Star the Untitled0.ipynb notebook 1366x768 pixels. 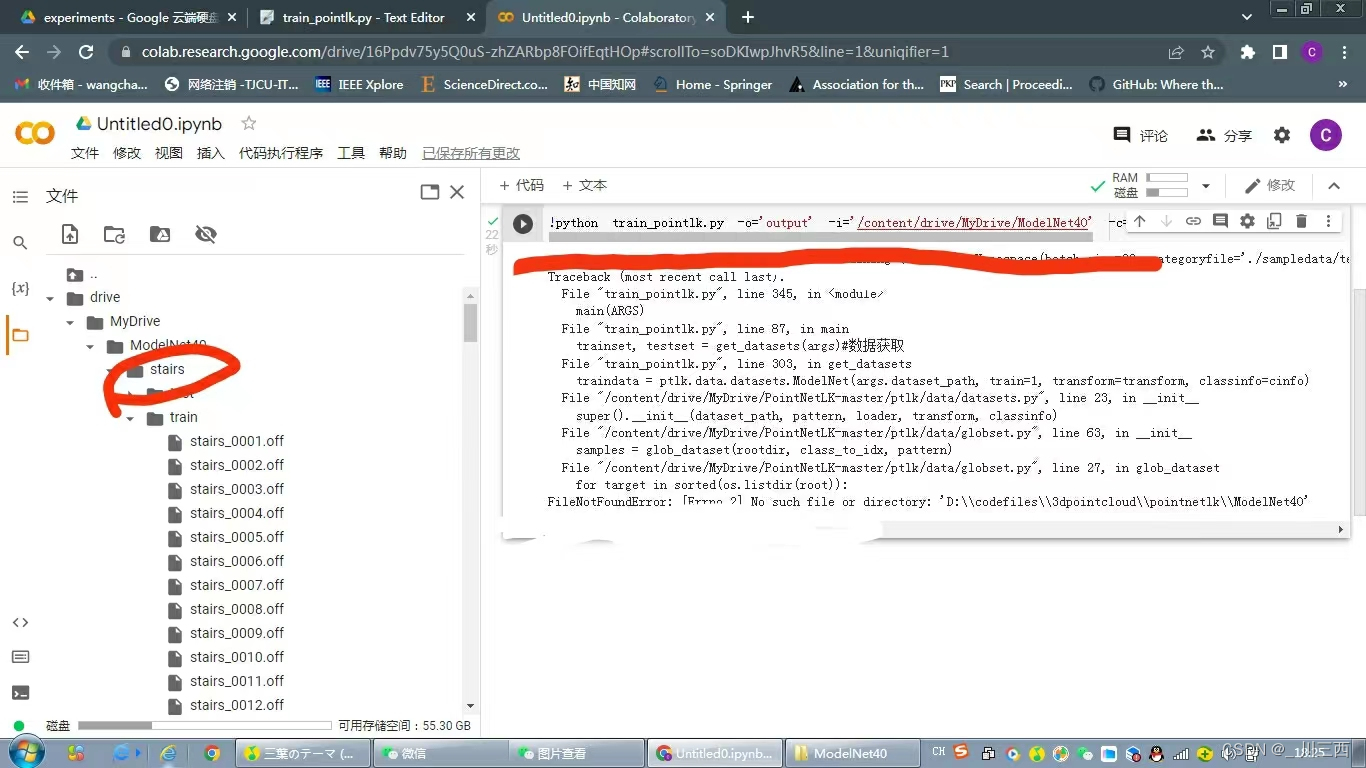(x=247, y=124)
